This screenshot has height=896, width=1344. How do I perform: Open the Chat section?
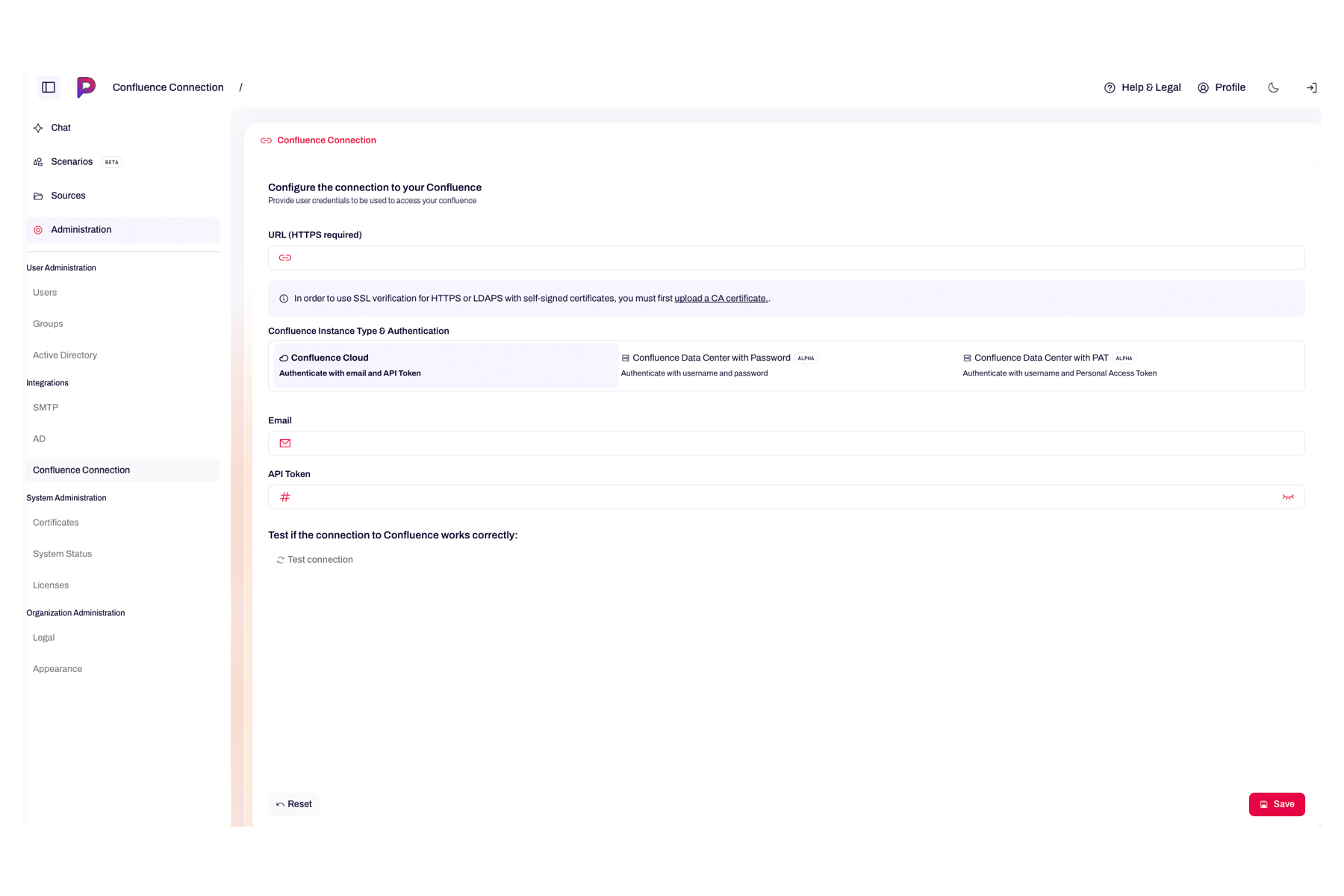pos(60,128)
